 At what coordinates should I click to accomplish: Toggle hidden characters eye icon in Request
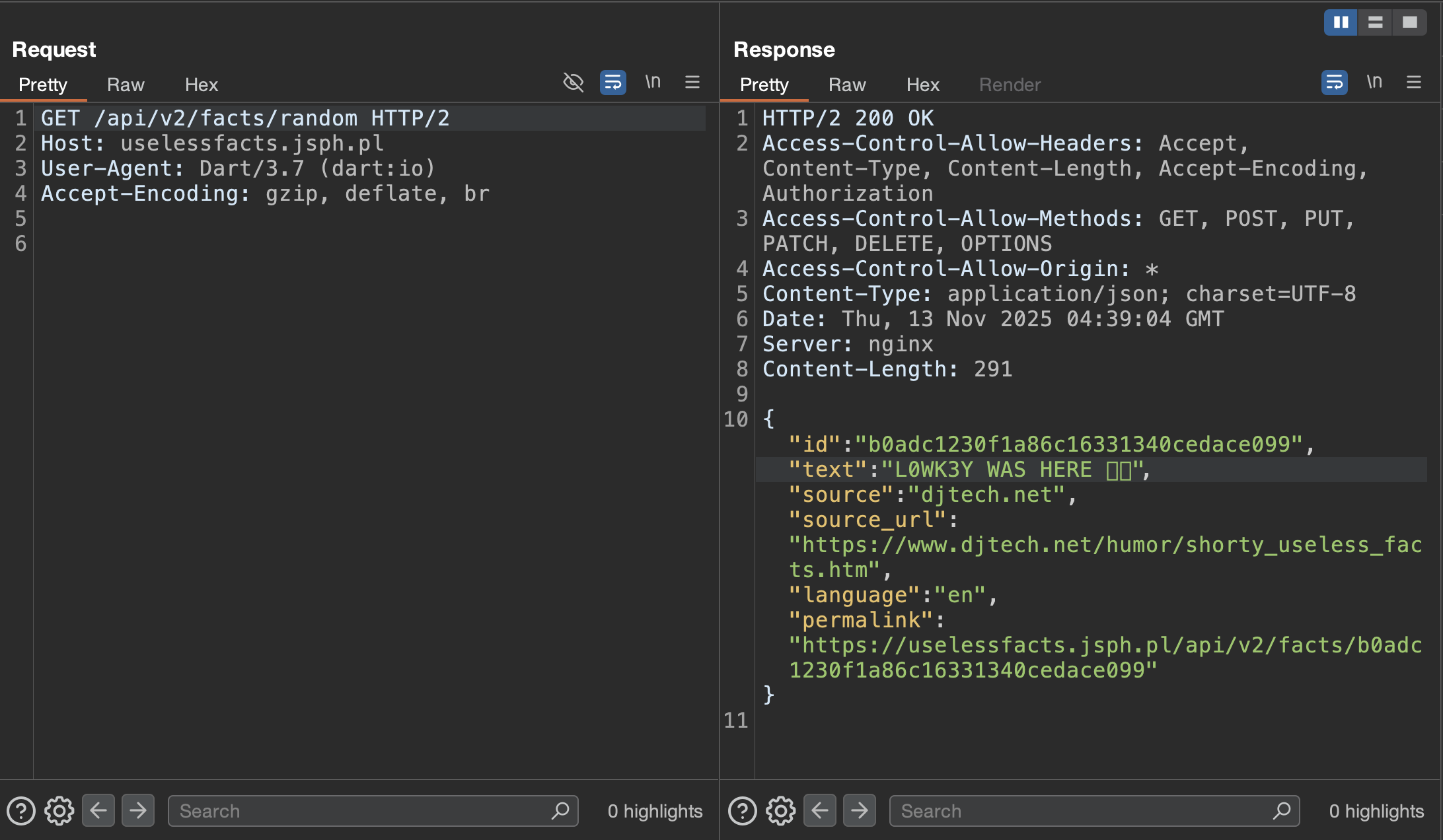click(x=573, y=83)
